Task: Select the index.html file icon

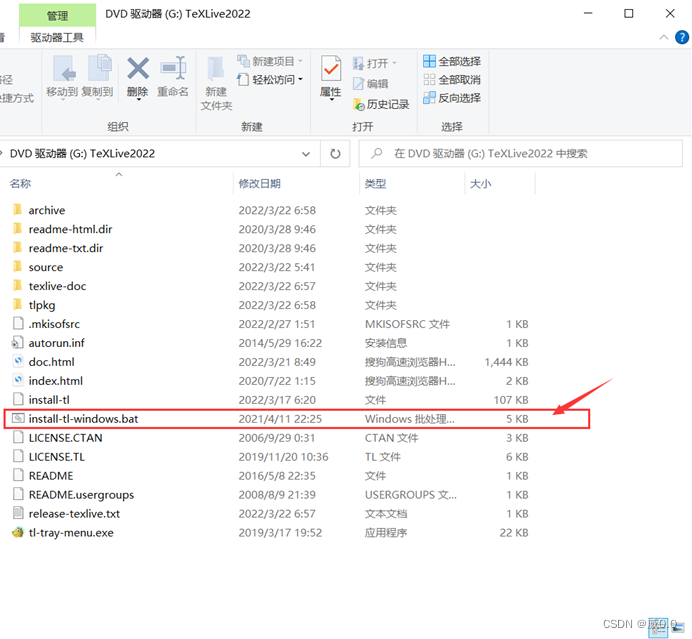Action: (x=18, y=380)
